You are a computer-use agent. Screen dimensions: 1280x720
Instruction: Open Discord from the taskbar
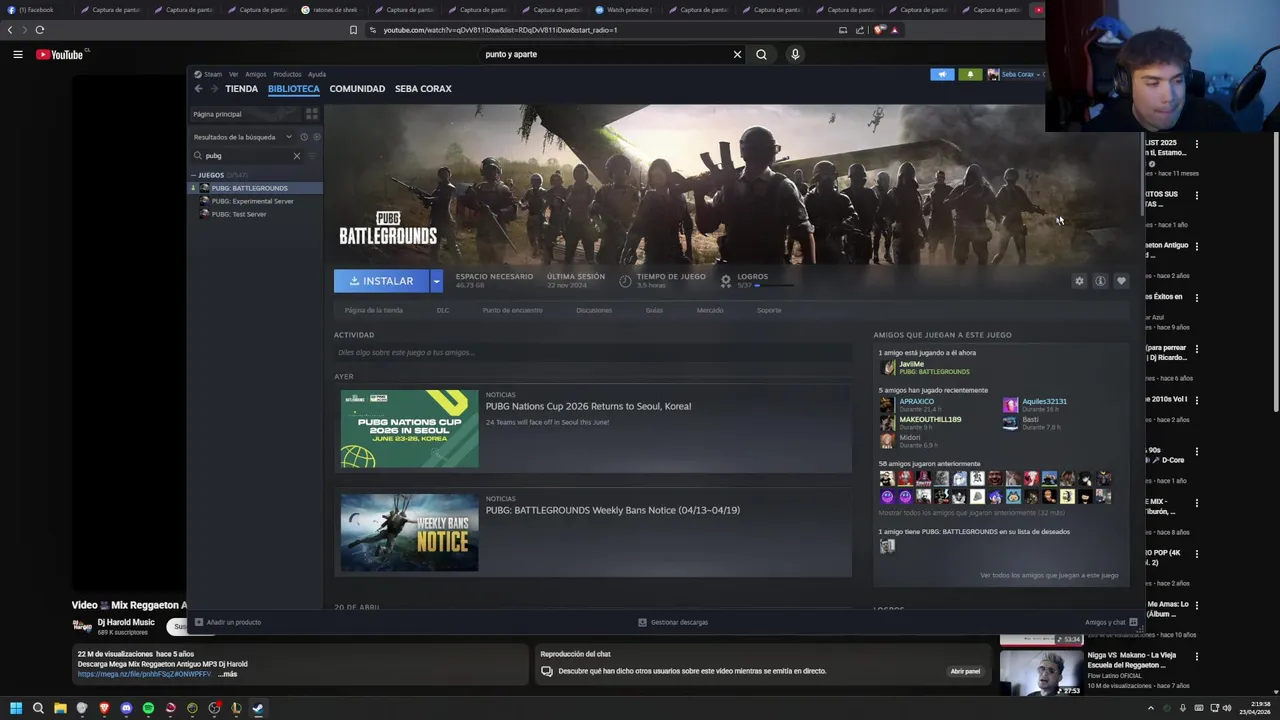pos(126,709)
